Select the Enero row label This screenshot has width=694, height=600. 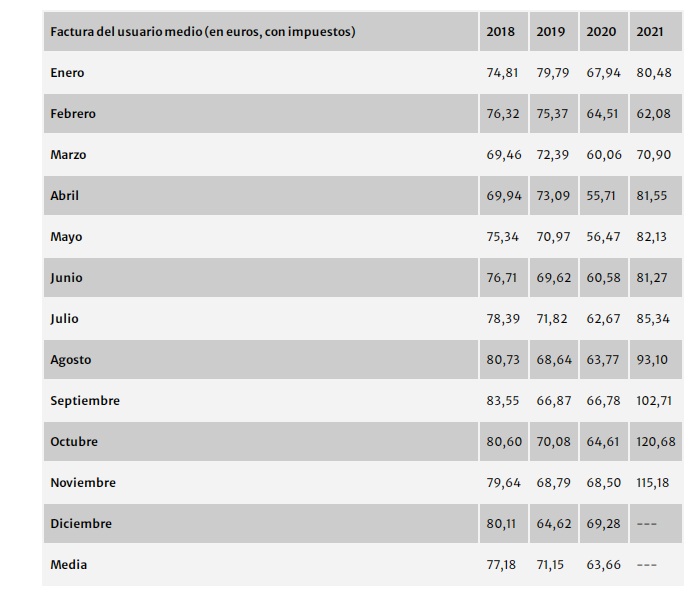68,73
